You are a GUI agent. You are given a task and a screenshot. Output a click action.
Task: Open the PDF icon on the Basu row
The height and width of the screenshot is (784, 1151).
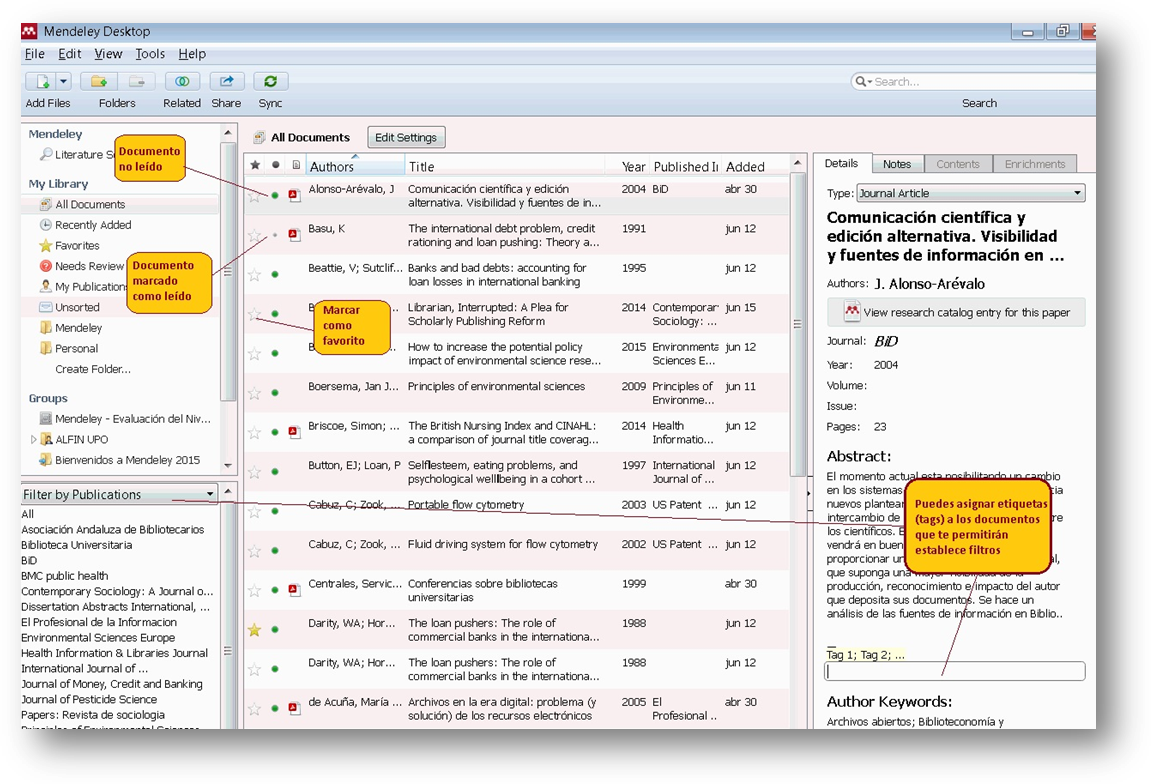click(x=294, y=234)
